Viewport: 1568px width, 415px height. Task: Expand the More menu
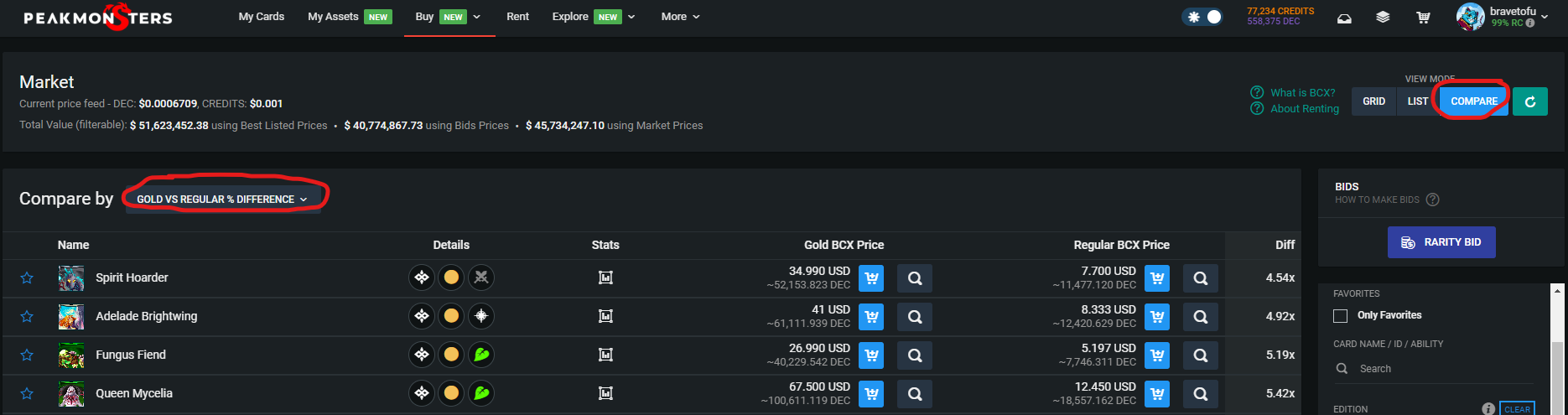tap(680, 17)
